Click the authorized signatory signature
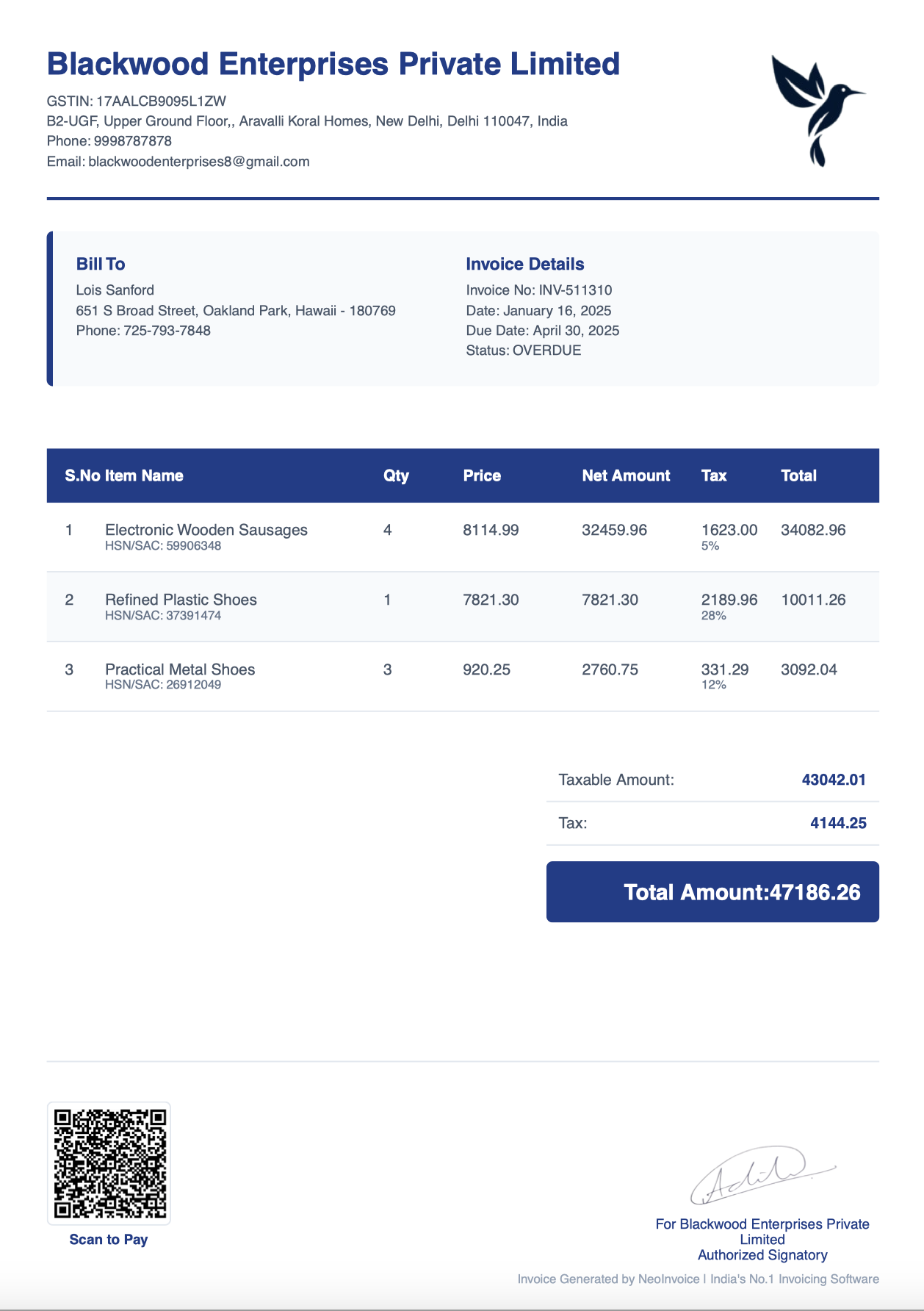Image resolution: width=924 pixels, height=1311 pixels. [760, 1175]
